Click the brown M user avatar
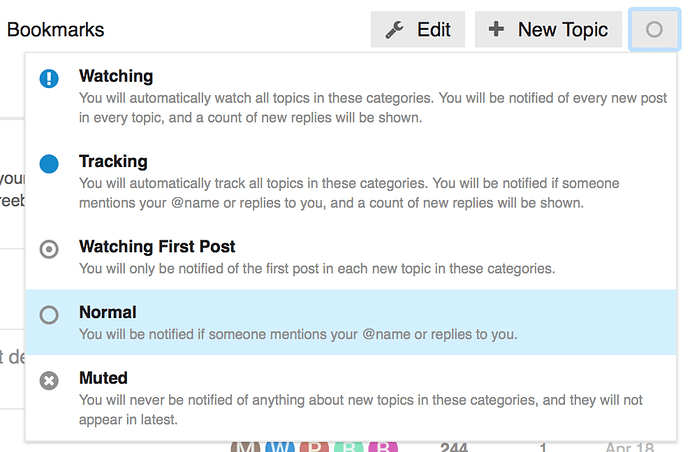 tap(246, 447)
